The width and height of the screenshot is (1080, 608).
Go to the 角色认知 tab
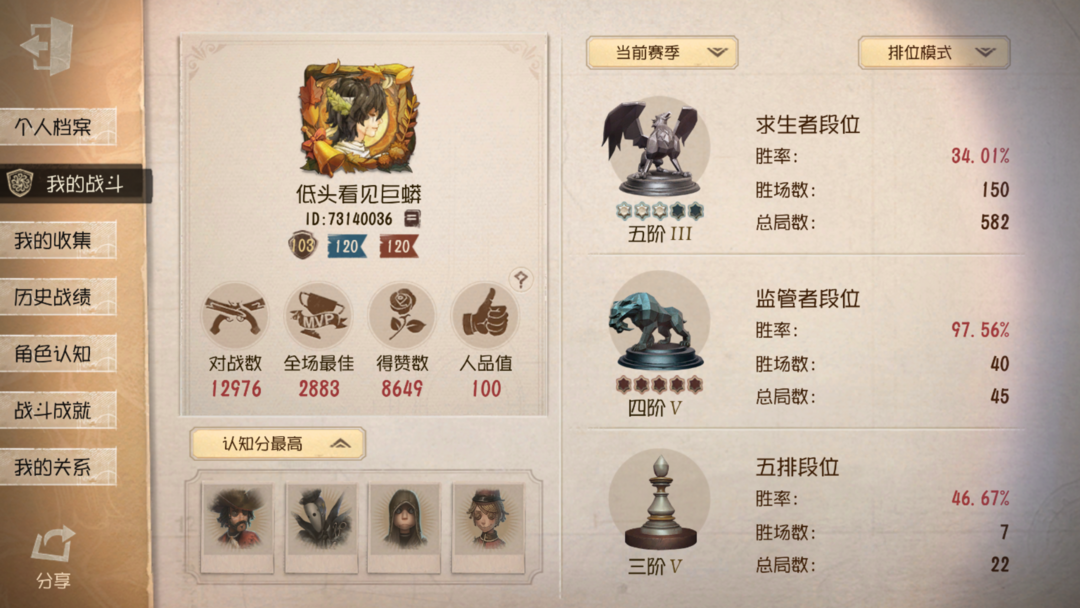pos(59,354)
